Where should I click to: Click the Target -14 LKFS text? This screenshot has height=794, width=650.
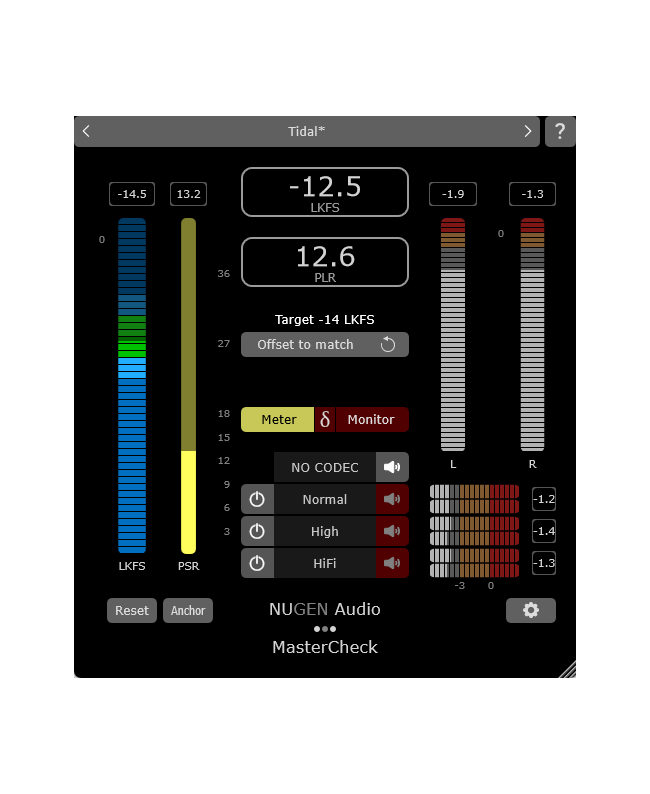[x=324, y=320]
